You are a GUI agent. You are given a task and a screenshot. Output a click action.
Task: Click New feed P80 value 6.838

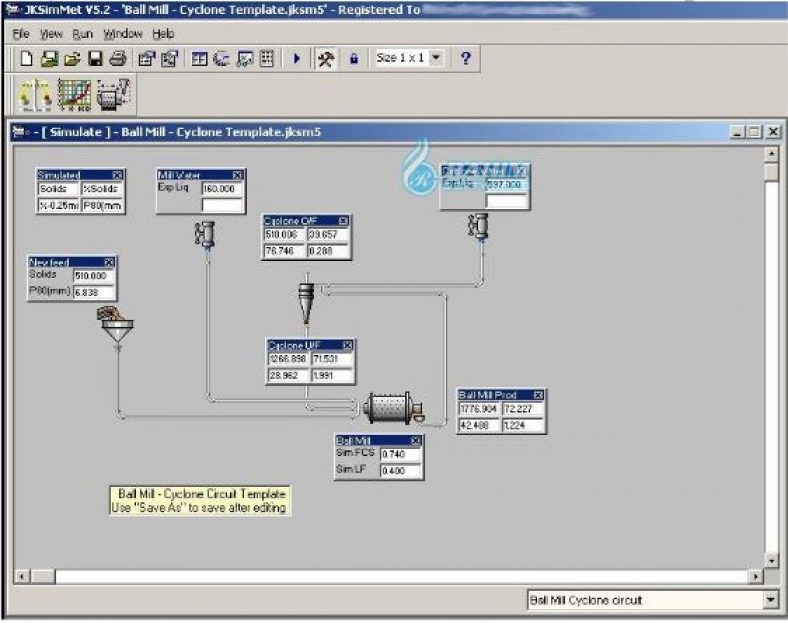click(93, 292)
